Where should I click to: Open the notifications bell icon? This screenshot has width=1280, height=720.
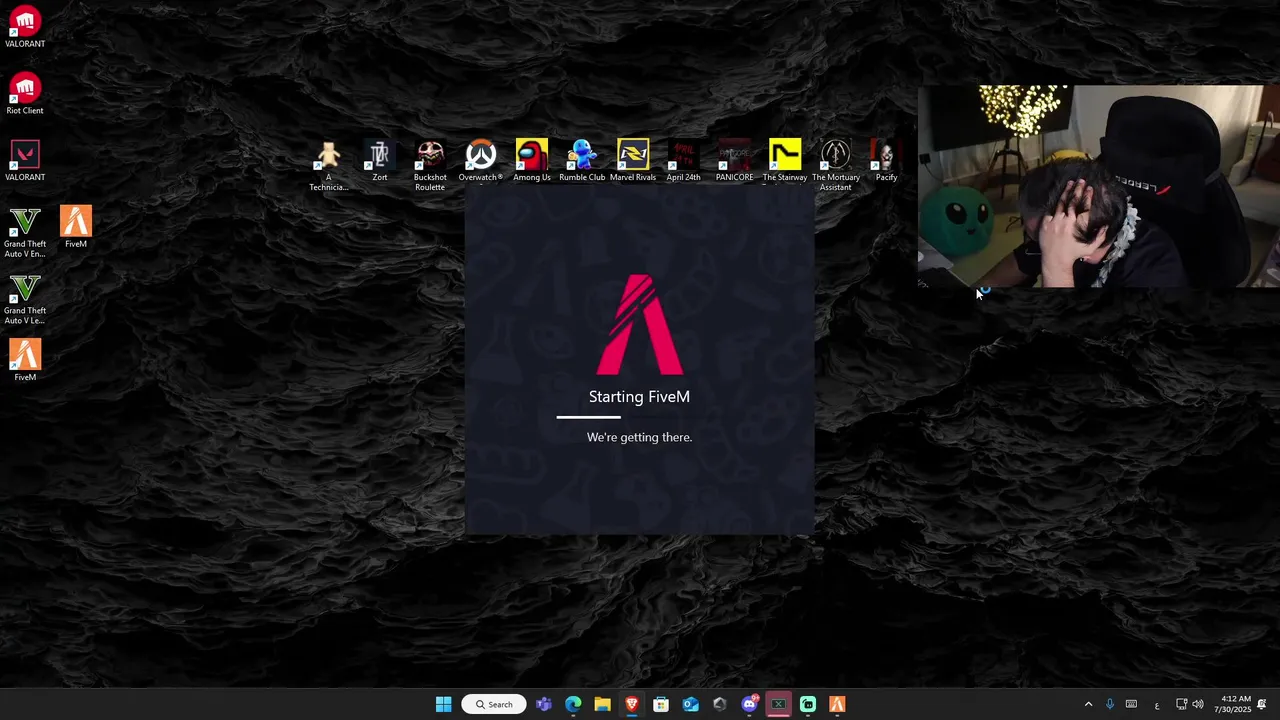click(x=1262, y=704)
